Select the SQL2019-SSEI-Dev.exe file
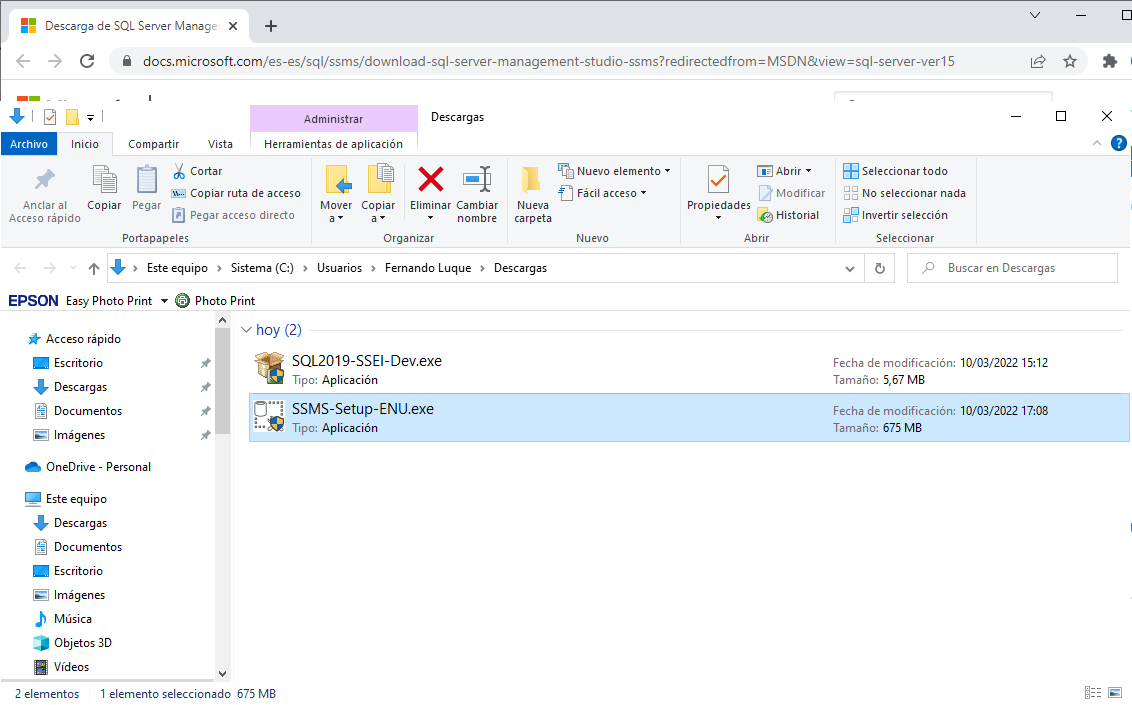Image resolution: width=1132 pixels, height=705 pixels. (x=689, y=369)
